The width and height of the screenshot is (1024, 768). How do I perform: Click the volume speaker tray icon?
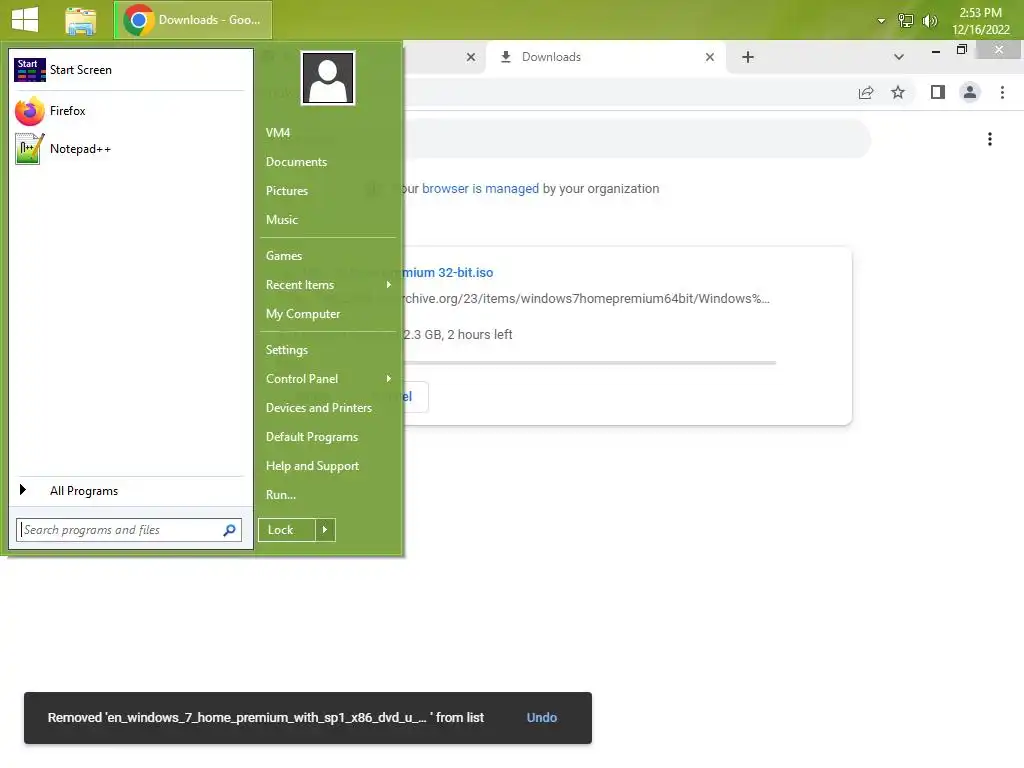click(x=929, y=21)
